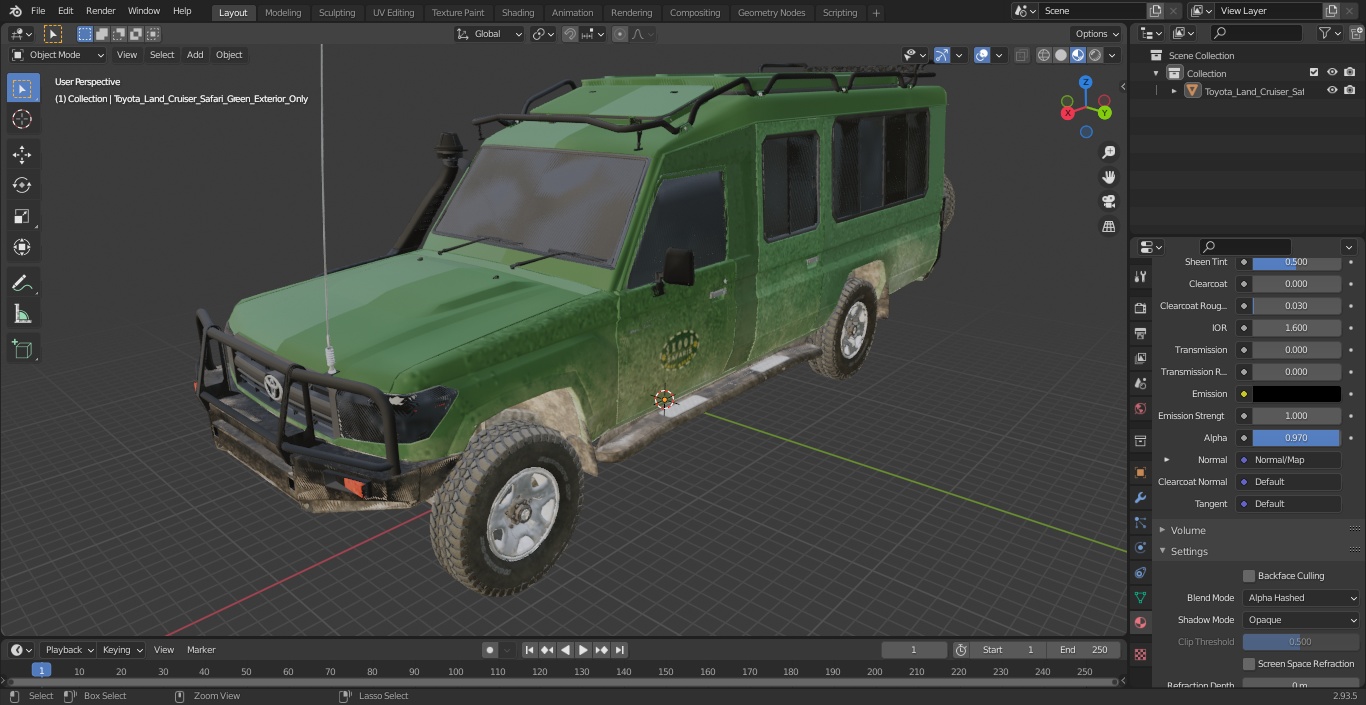Open the Physics properties tab
The width and height of the screenshot is (1366, 705).
1140,547
